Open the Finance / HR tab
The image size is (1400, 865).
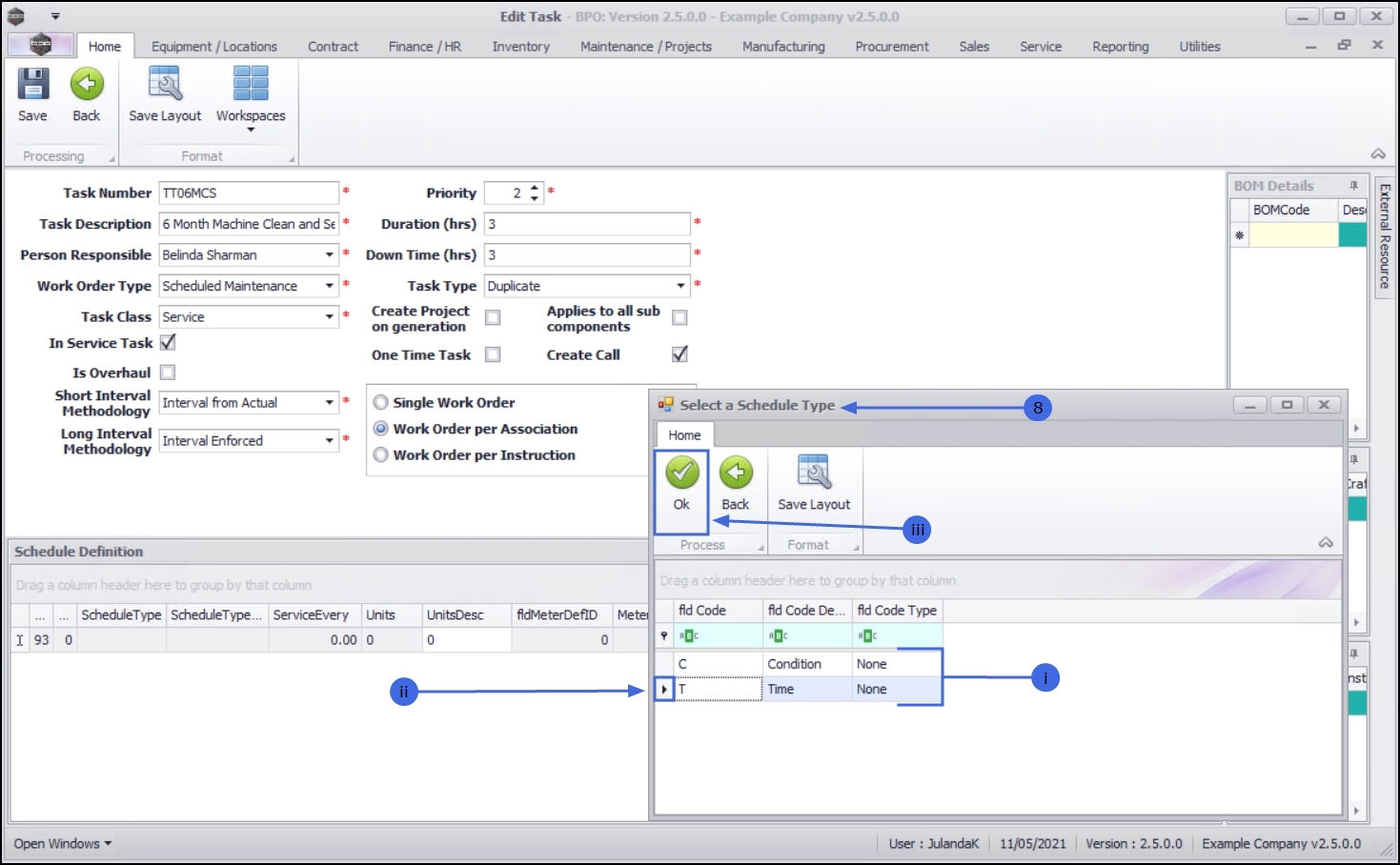(425, 47)
